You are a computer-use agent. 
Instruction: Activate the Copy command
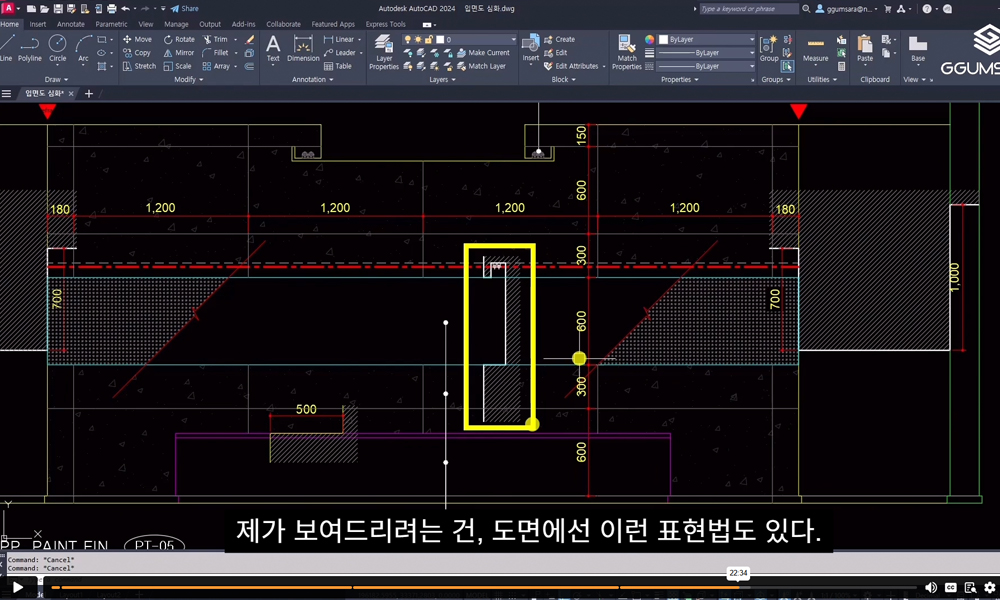point(136,53)
